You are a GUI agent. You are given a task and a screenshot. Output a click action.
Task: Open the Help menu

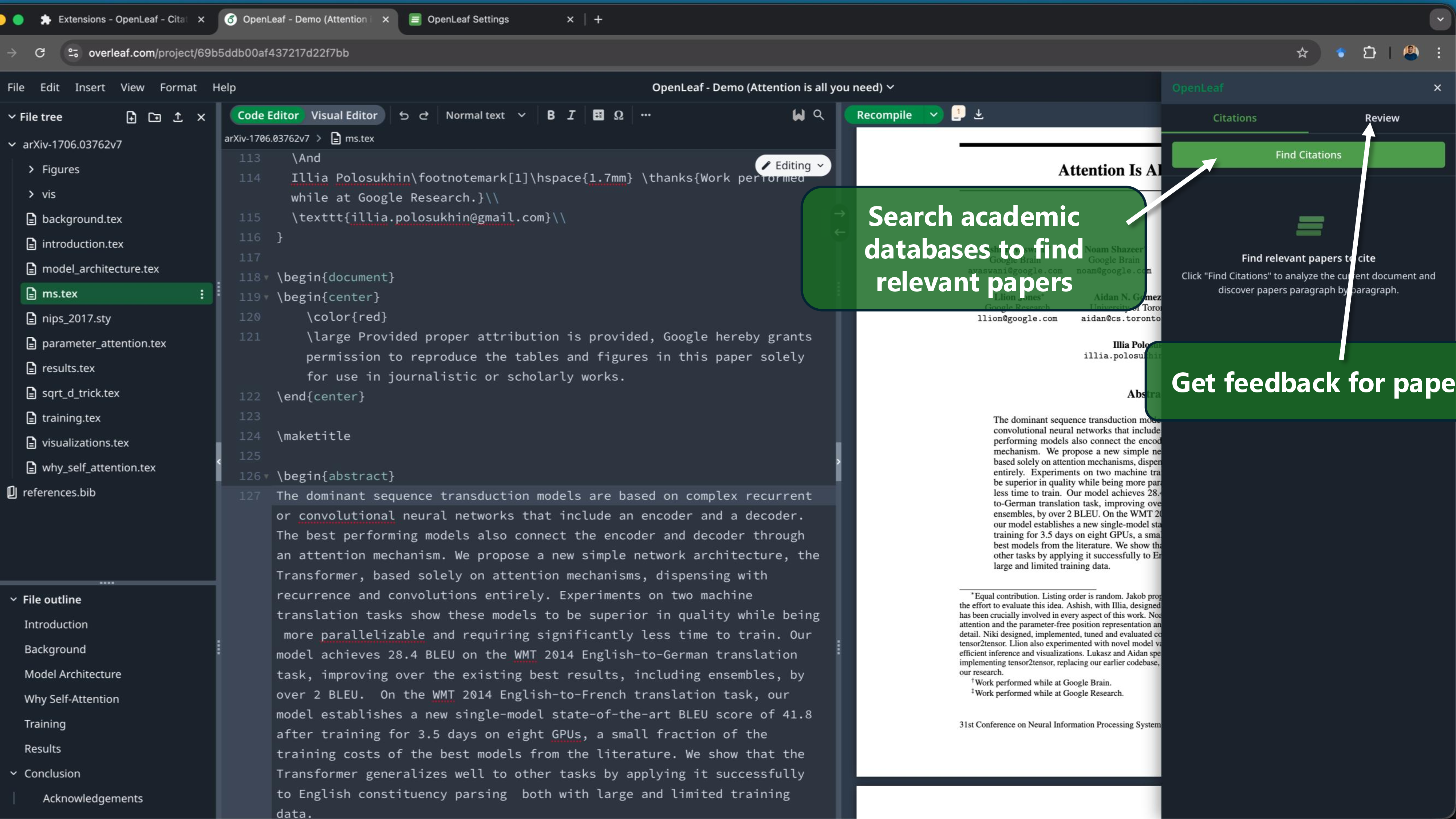click(224, 88)
